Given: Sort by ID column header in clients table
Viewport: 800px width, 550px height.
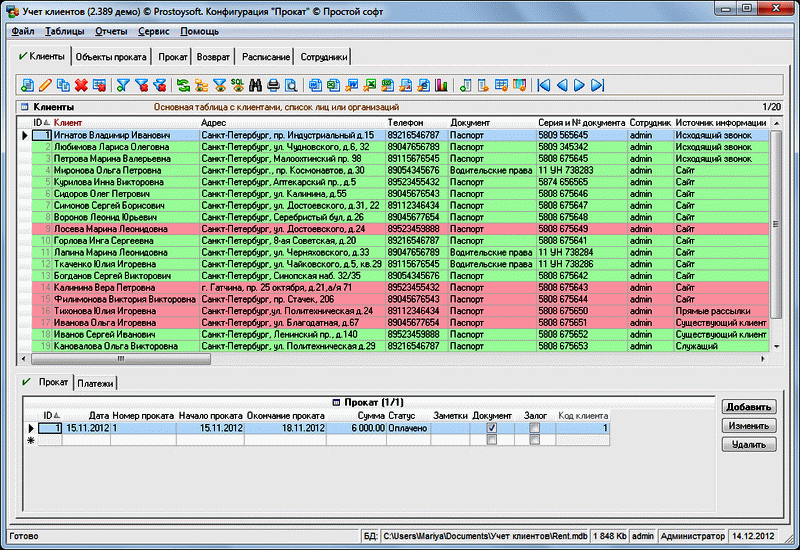Looking at the screenshot, I should point(40,122).
